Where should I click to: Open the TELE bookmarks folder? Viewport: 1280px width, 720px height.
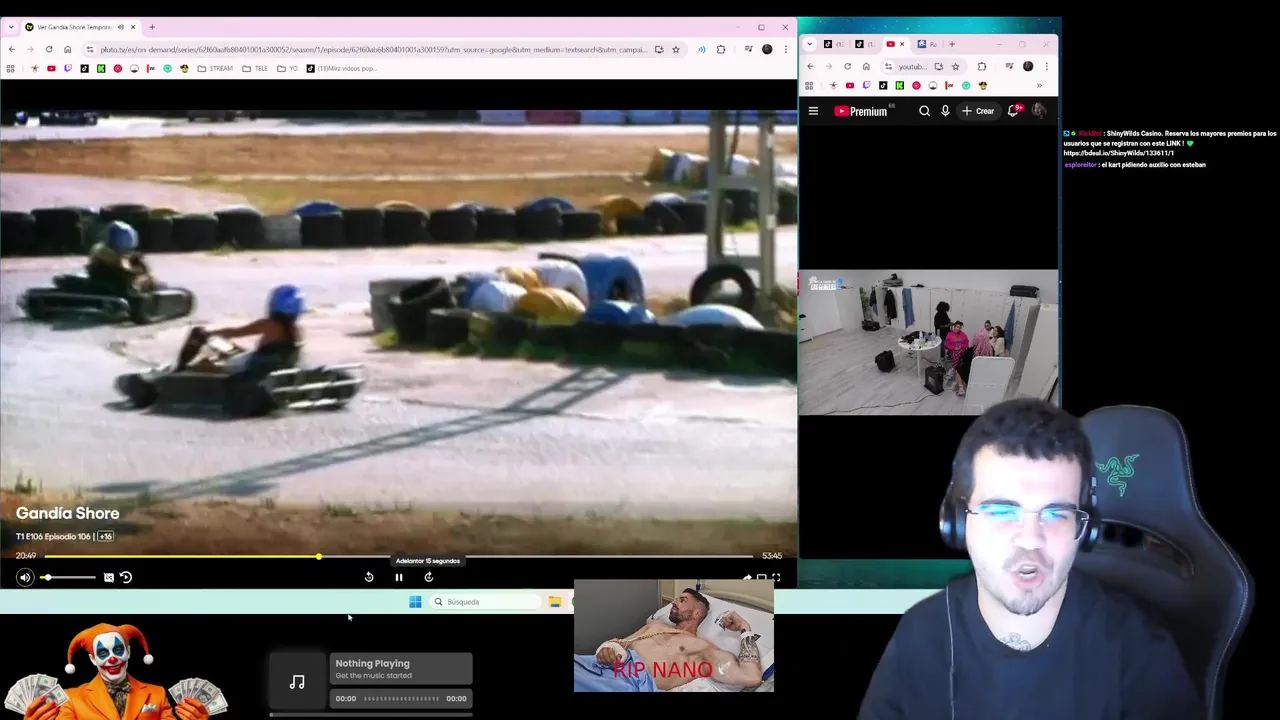pyautogui.click(x=254, y=68)
